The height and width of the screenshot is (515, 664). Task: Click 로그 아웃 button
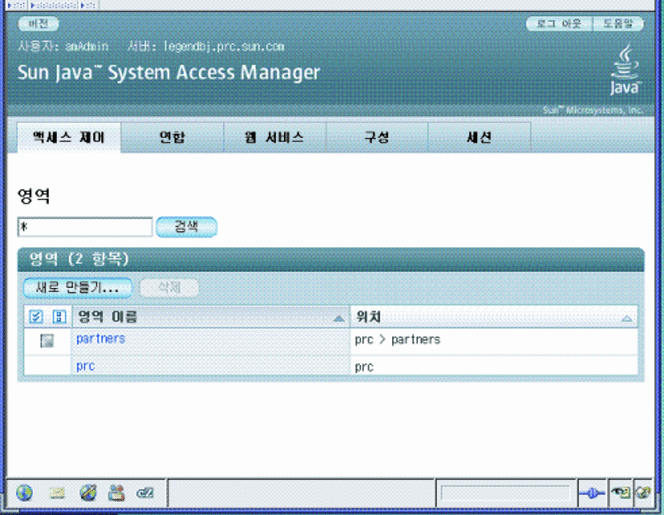[x=559, y=24]
